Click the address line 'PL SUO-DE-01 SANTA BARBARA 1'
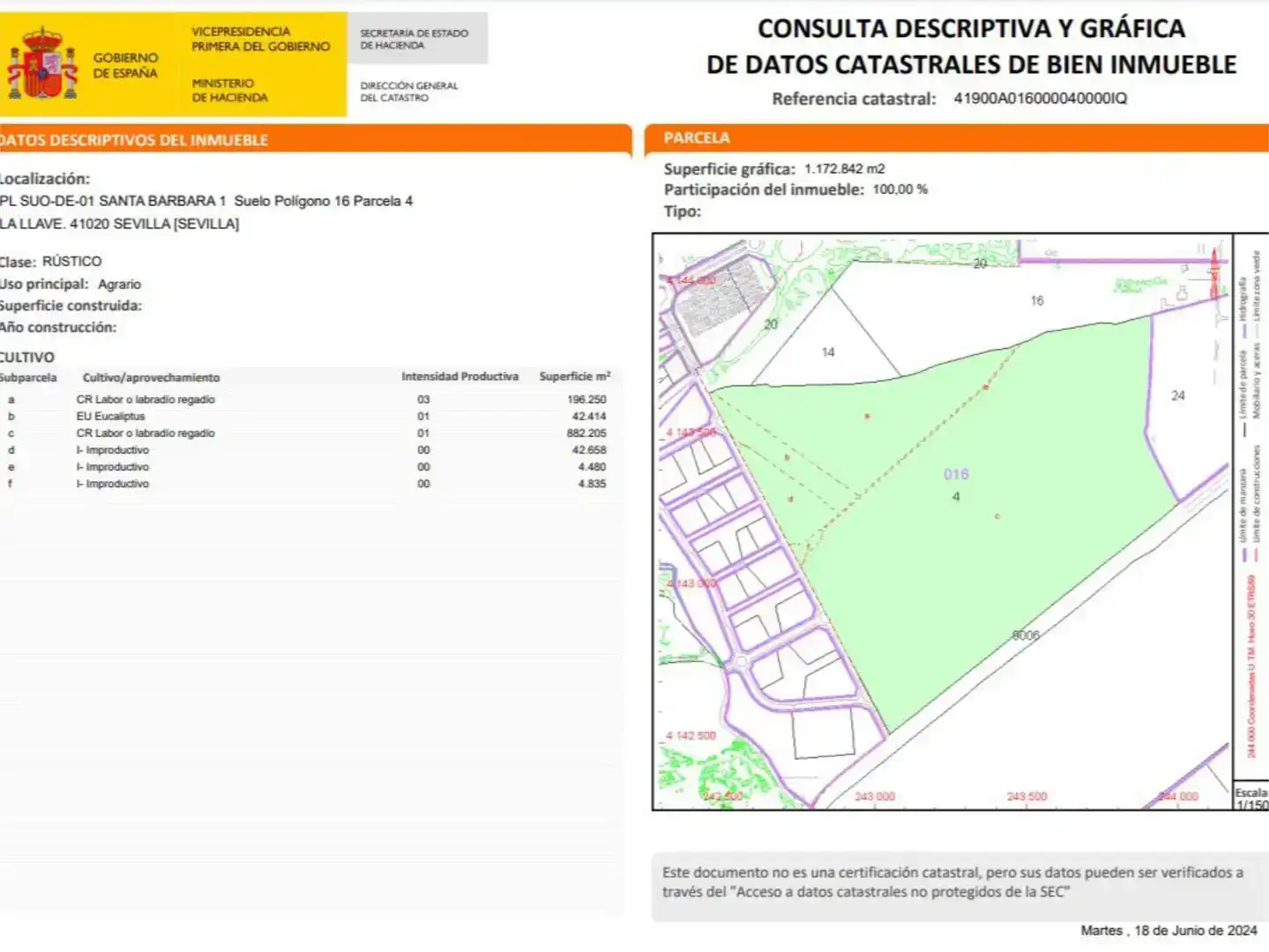1269x952 pixels. [x=113, y=201]
